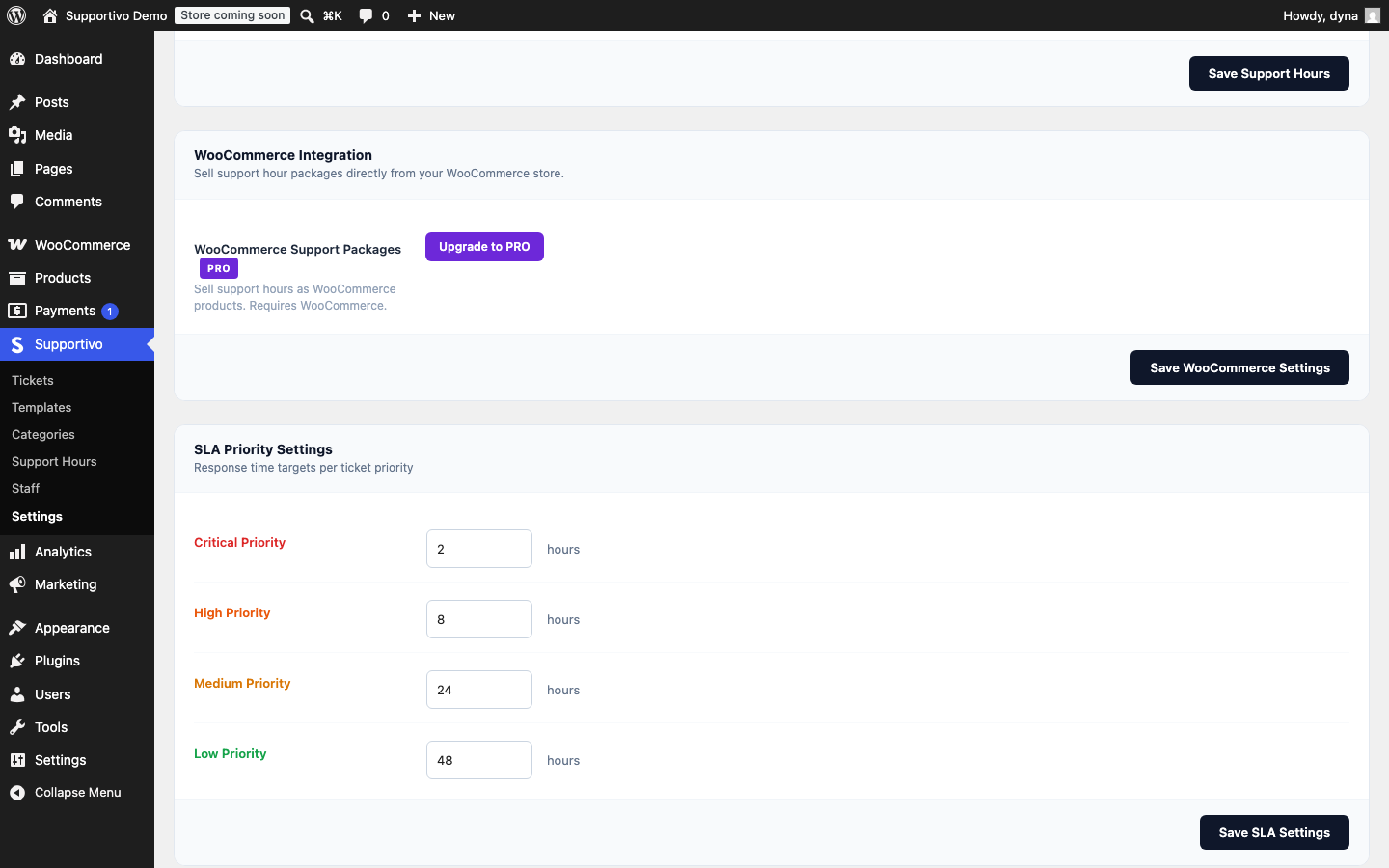Open the comments bubble icon in admin bar

pyautogui.click(x=366, y=15)
